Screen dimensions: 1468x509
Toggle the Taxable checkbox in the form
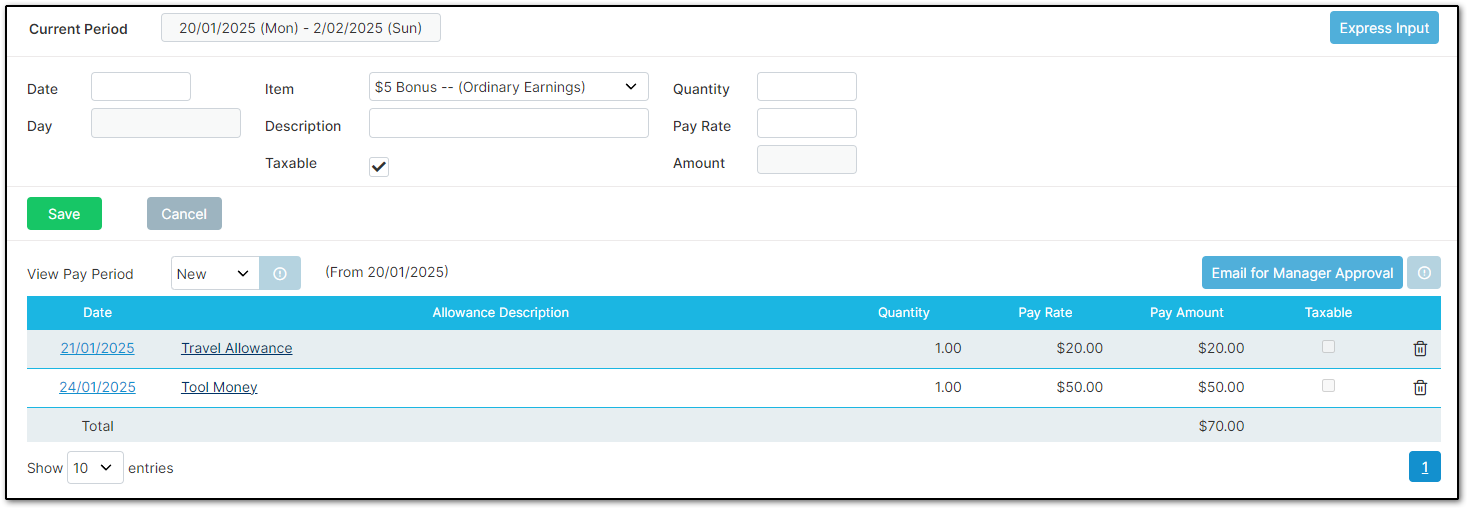point(379,167)
